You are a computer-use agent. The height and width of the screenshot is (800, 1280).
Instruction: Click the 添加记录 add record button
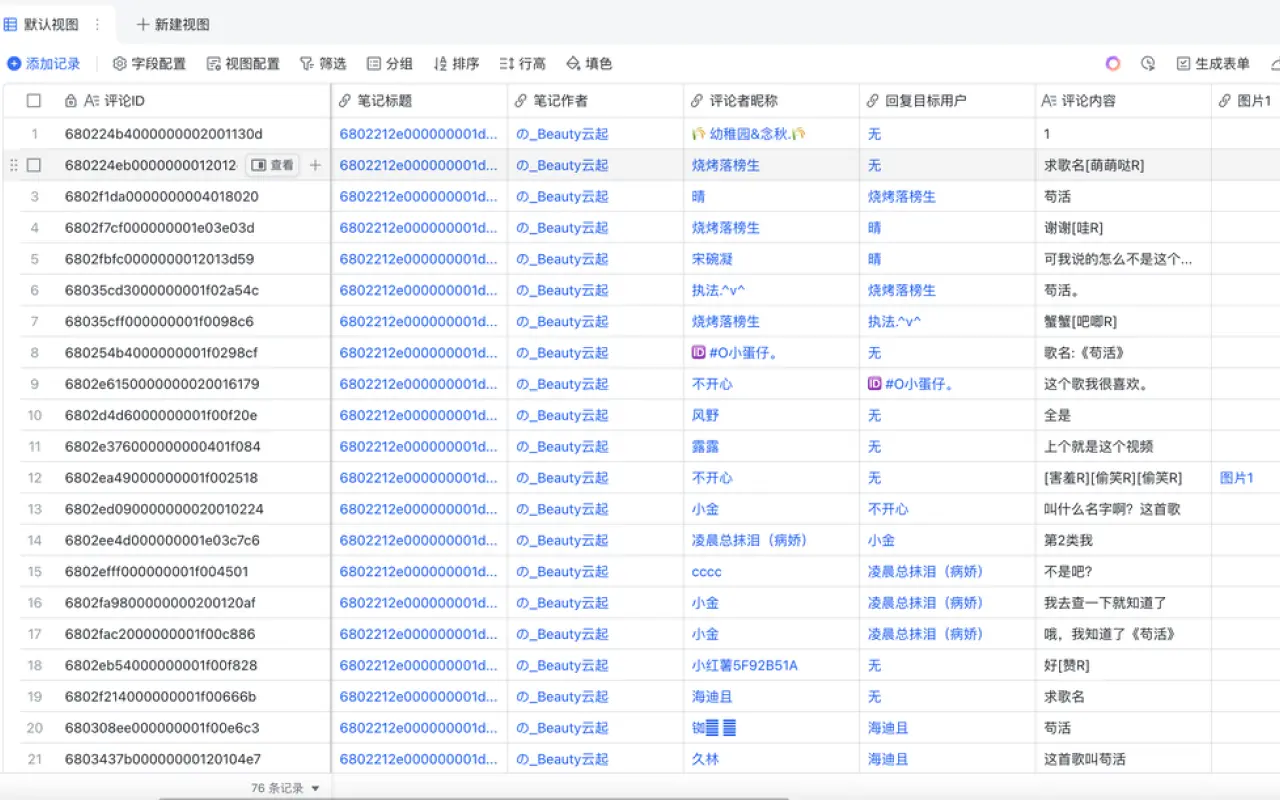click(44, 64)
